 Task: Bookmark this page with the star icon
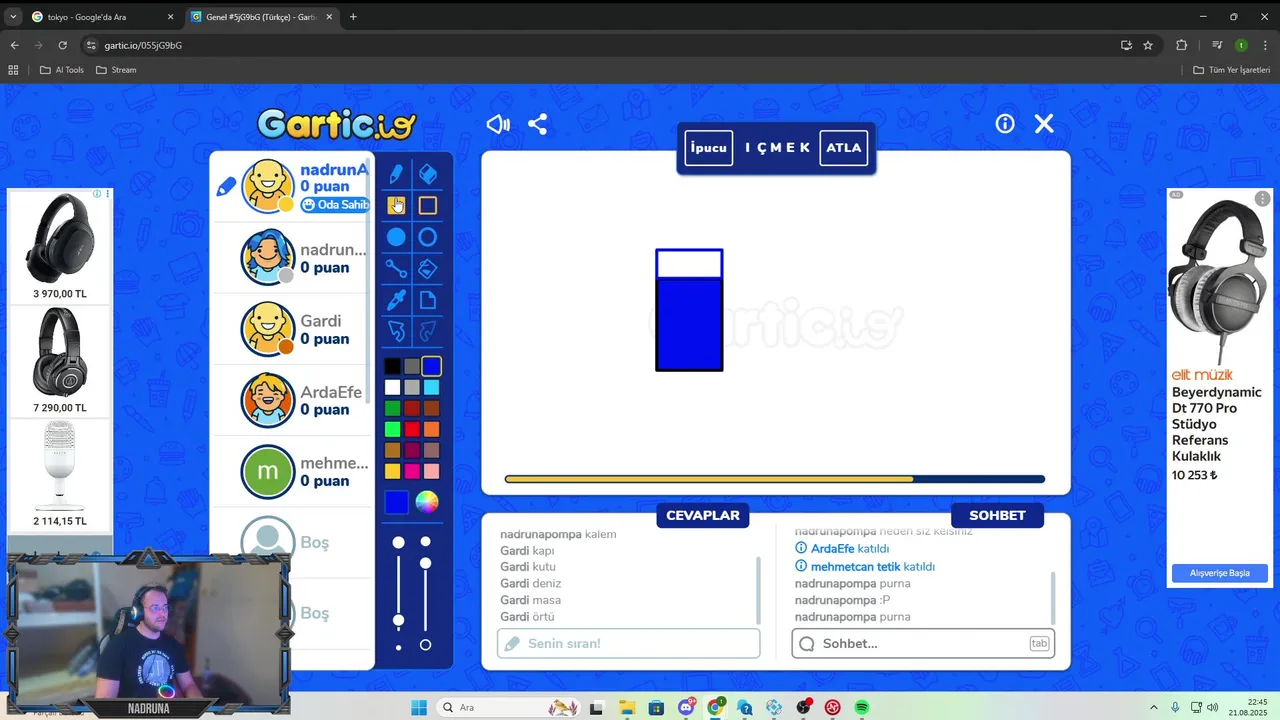1148,45
